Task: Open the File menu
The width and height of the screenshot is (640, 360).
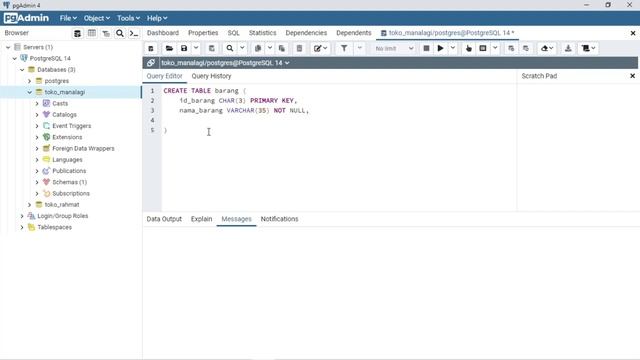Action: [x=68, y=18]
